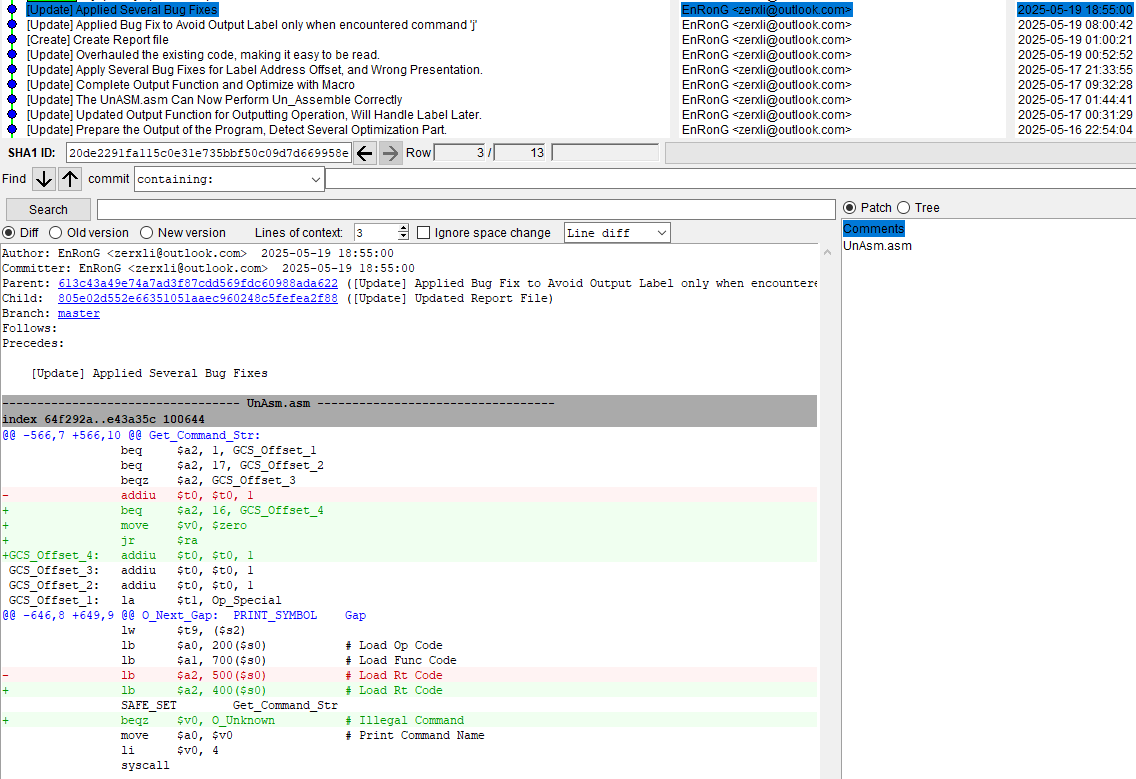Click graph dot of Create Report file commit

pos(11,40)
